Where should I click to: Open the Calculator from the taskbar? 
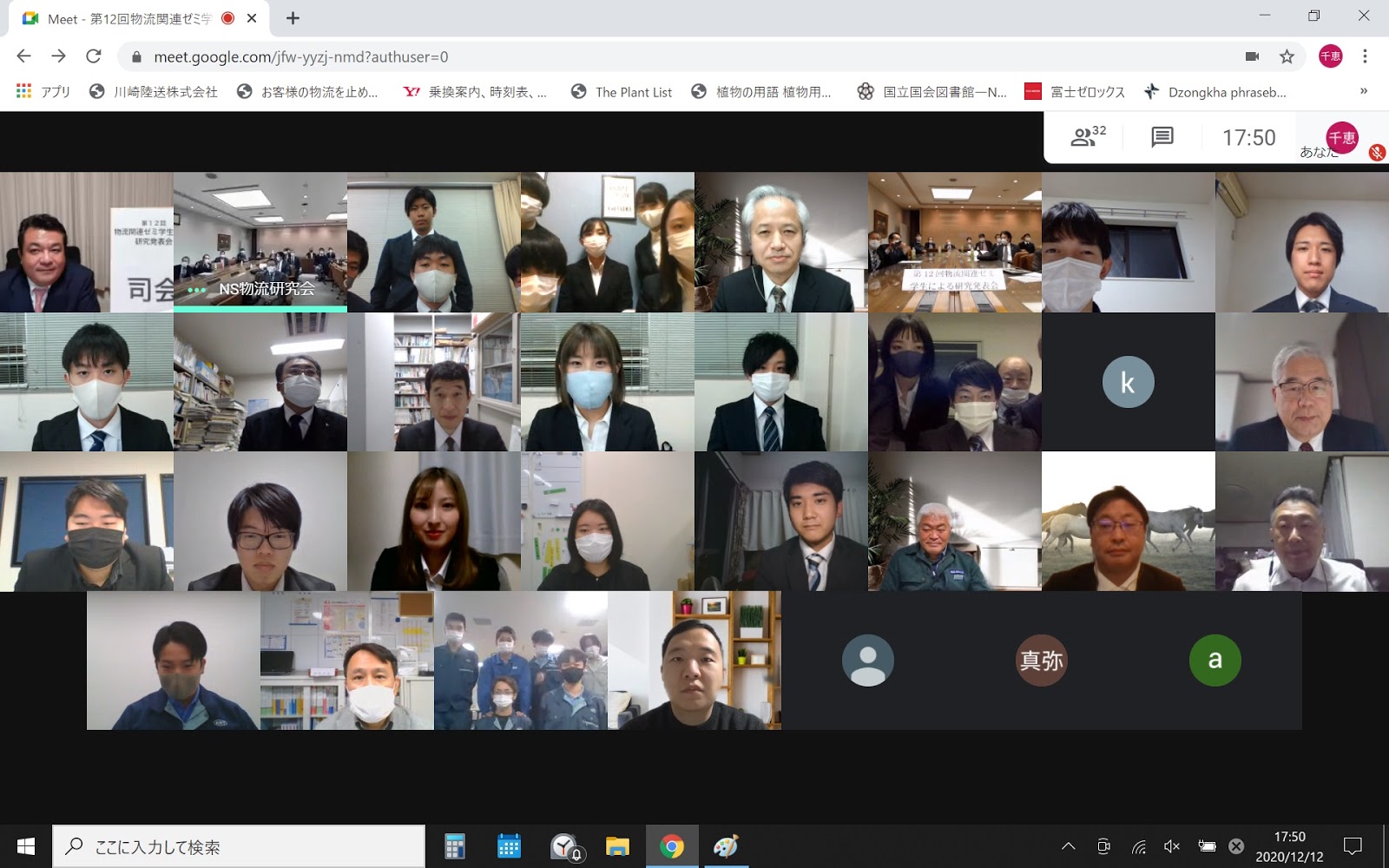[x=455, y=846]
